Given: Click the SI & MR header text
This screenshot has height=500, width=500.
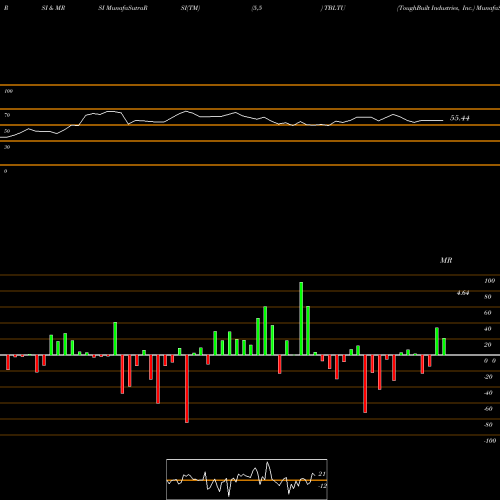Looking at the screenshot, I should coord(53,8).
